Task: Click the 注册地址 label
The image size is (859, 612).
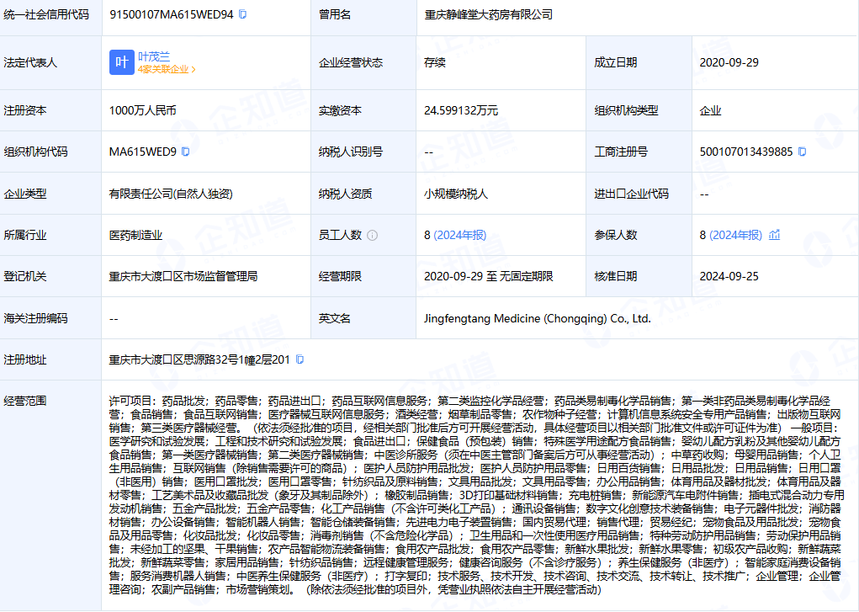Action: [25, 359]
